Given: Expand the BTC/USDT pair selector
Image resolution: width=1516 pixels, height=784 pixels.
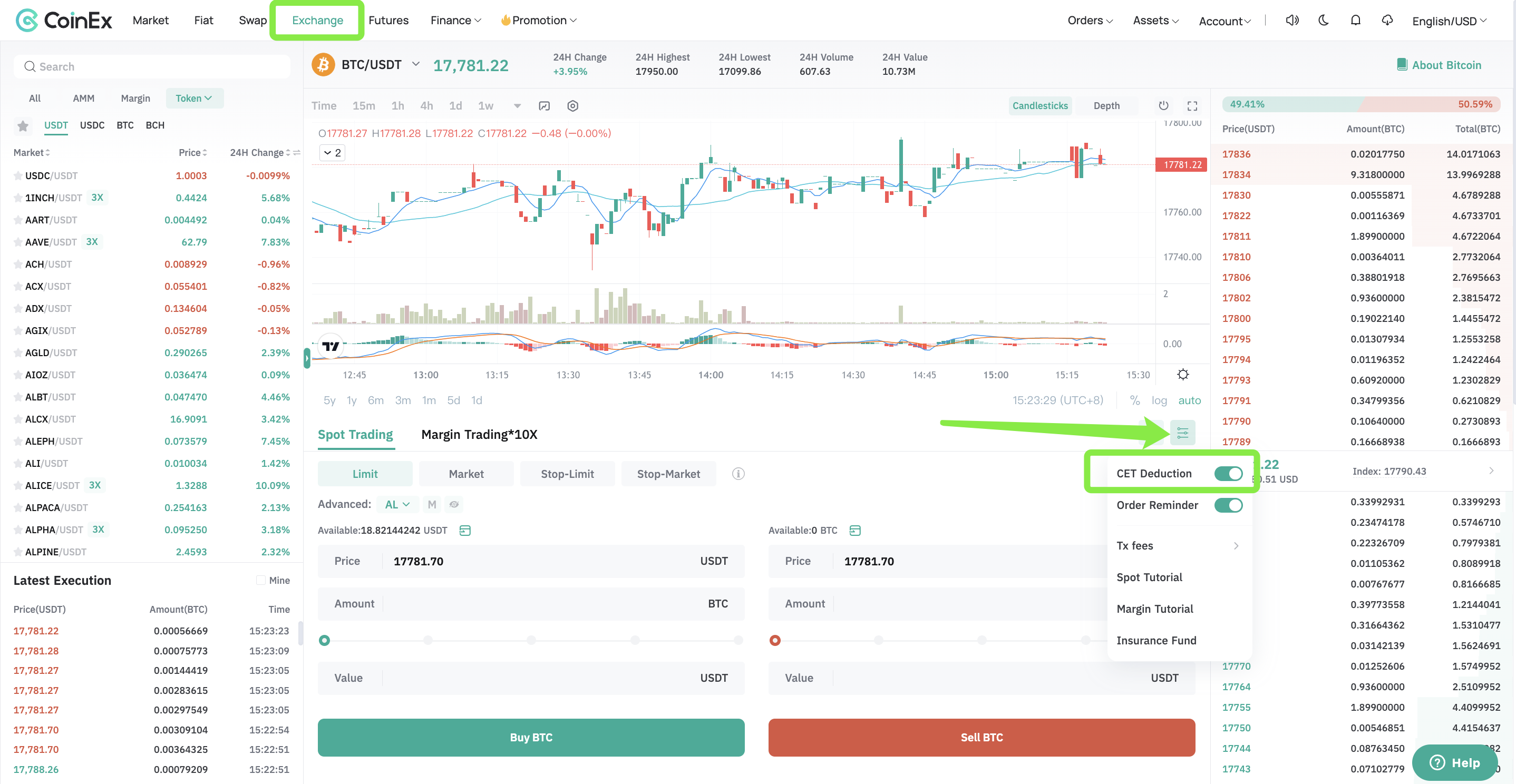Looking at the screenshot, I should point(415,64).
